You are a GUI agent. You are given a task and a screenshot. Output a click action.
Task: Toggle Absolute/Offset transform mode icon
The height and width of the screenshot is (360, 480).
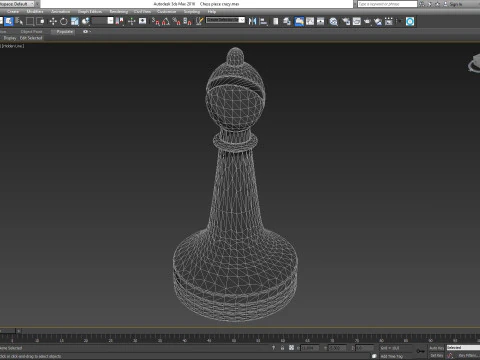(x=291, y=348)
